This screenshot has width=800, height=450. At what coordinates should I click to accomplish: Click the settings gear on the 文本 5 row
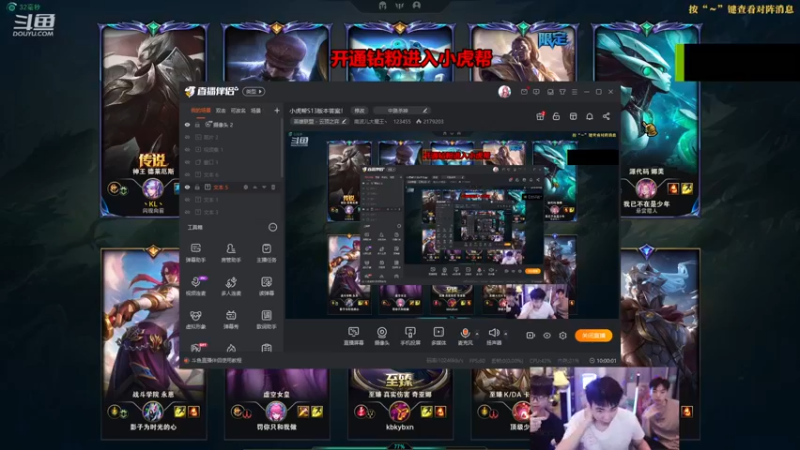coord(245,187)
